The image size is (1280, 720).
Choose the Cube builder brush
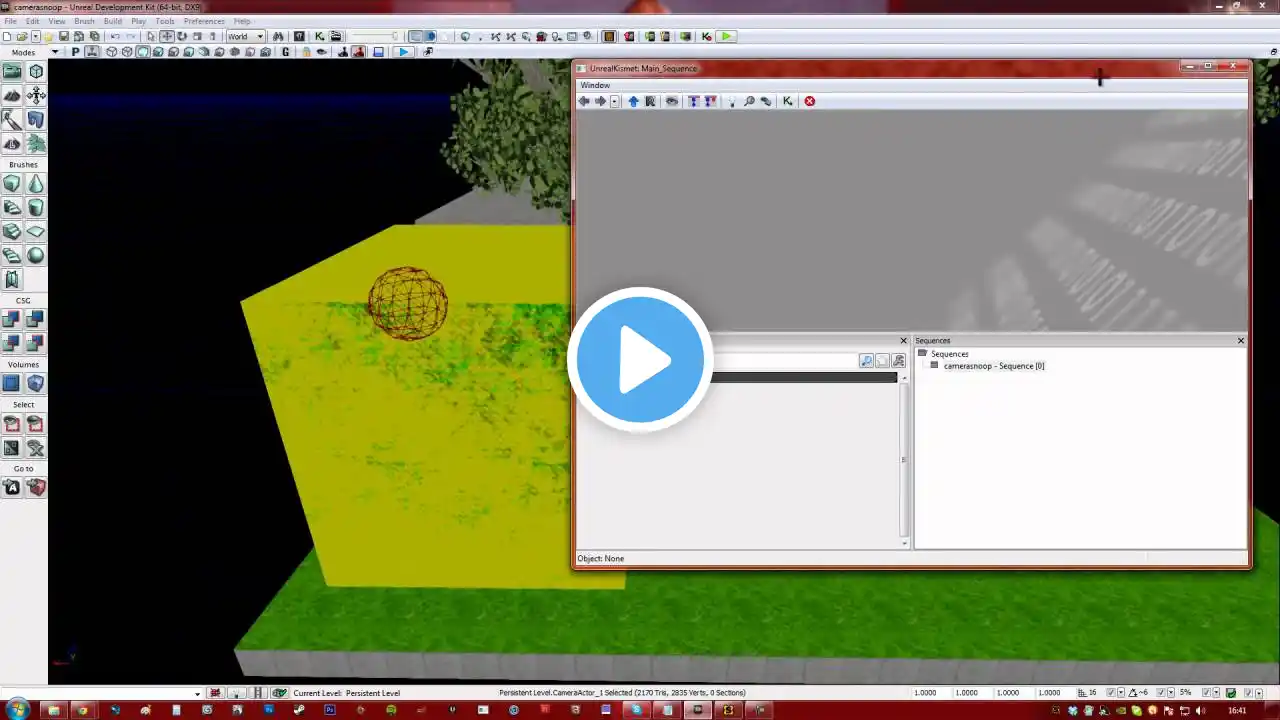click(x=12, y=184)
